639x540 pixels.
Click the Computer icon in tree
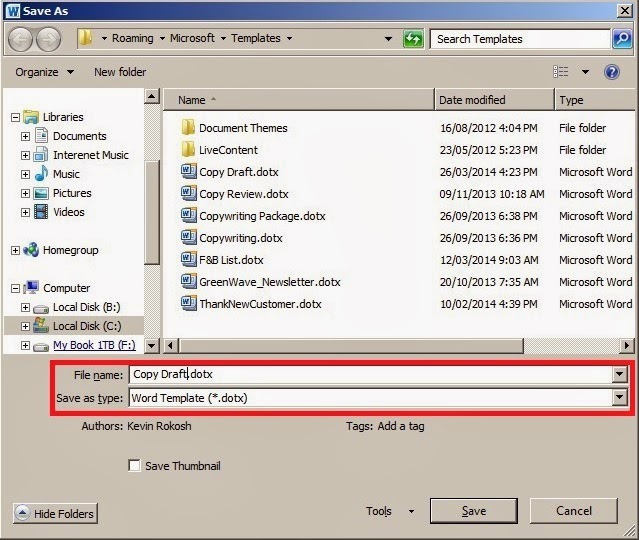point(31,288)
